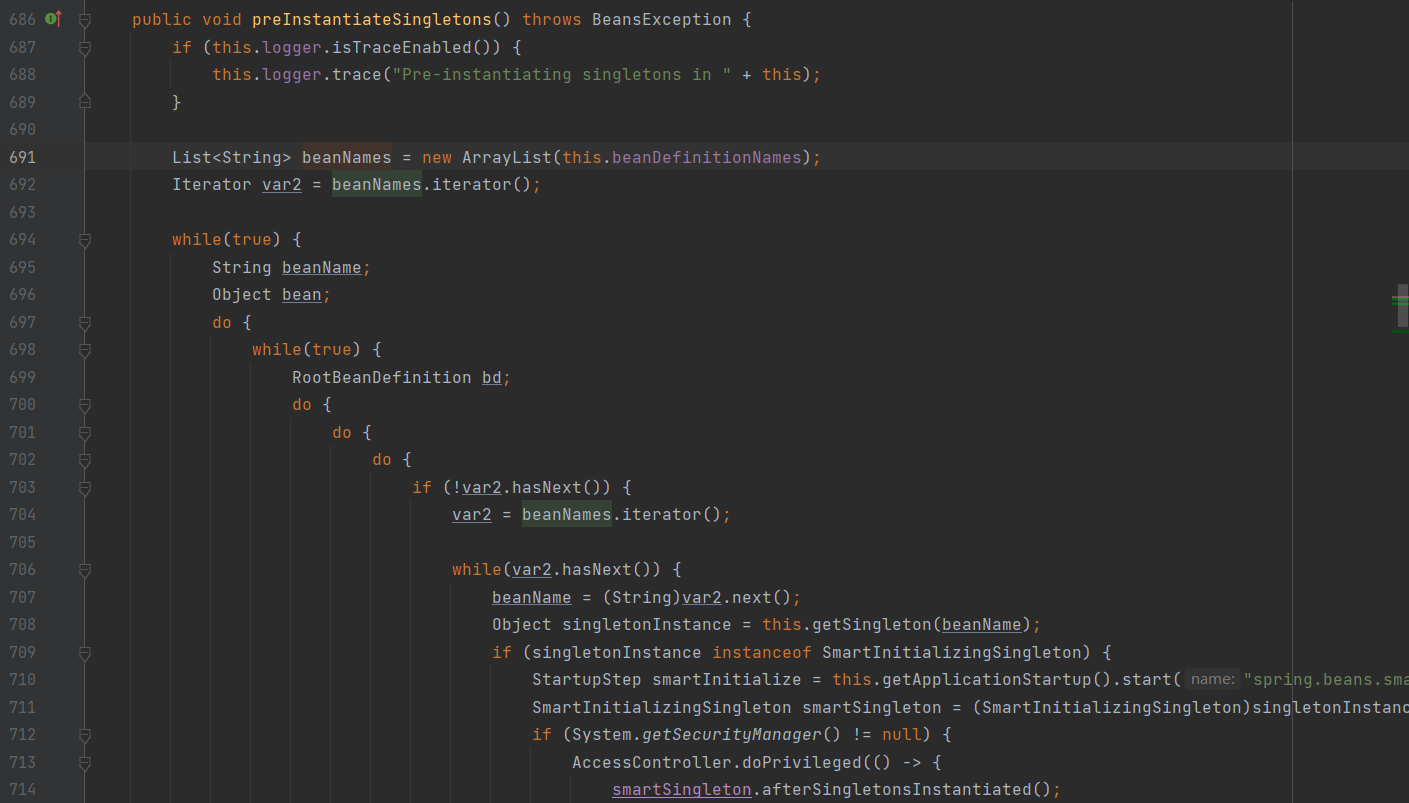Click 'doPrivileged' on line 713
This screenshot has height=803, width=1409.
tap(802, 762)
